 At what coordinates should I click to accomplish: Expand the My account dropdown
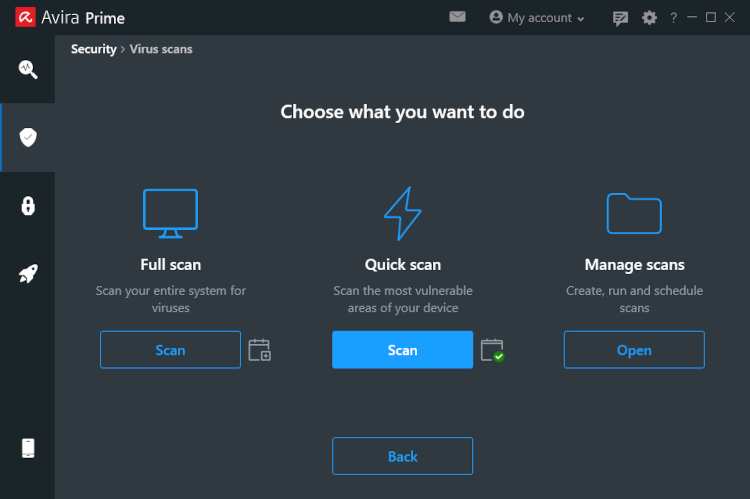[537, 18]
